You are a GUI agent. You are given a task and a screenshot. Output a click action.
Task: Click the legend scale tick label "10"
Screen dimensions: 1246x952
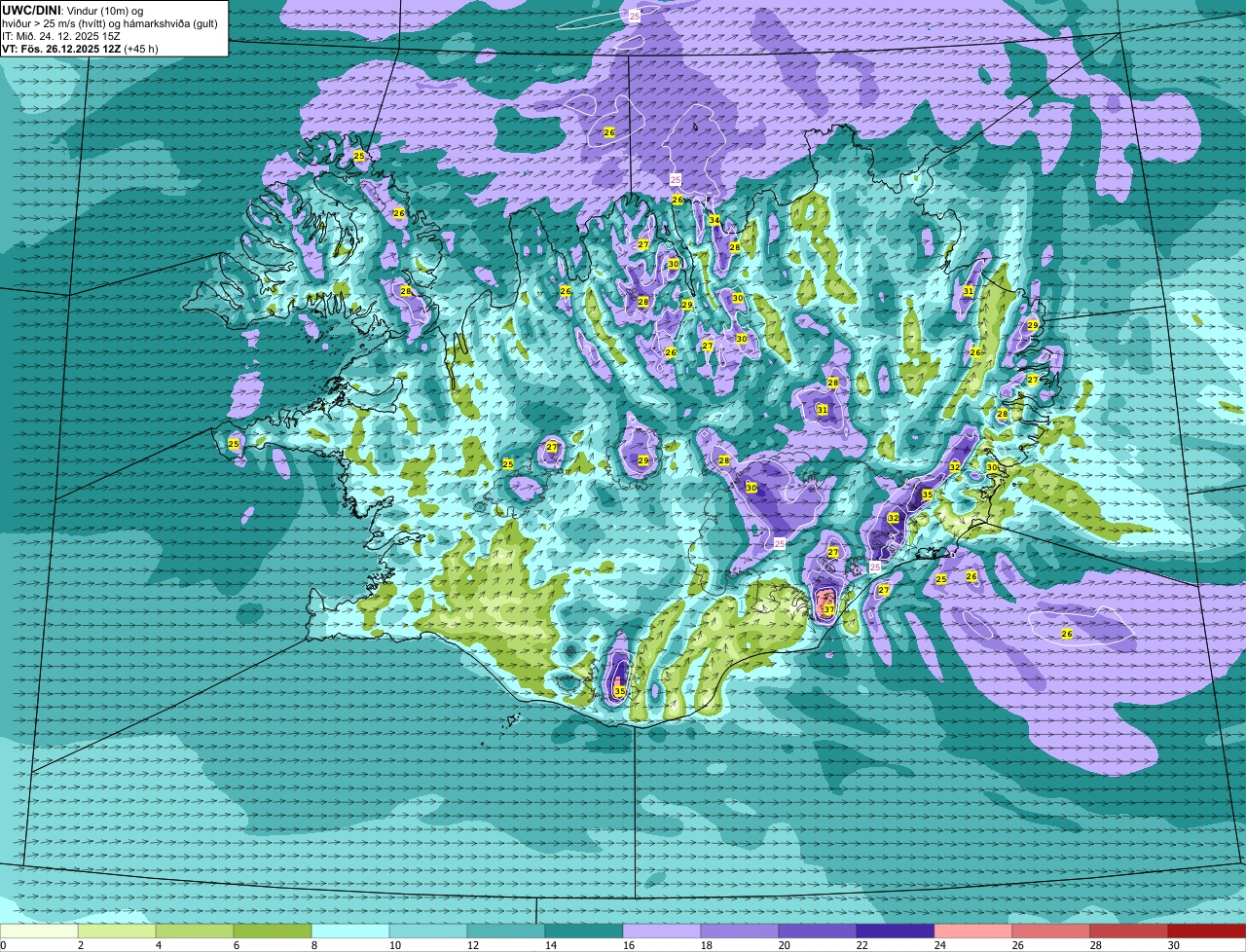pos(395,945)
